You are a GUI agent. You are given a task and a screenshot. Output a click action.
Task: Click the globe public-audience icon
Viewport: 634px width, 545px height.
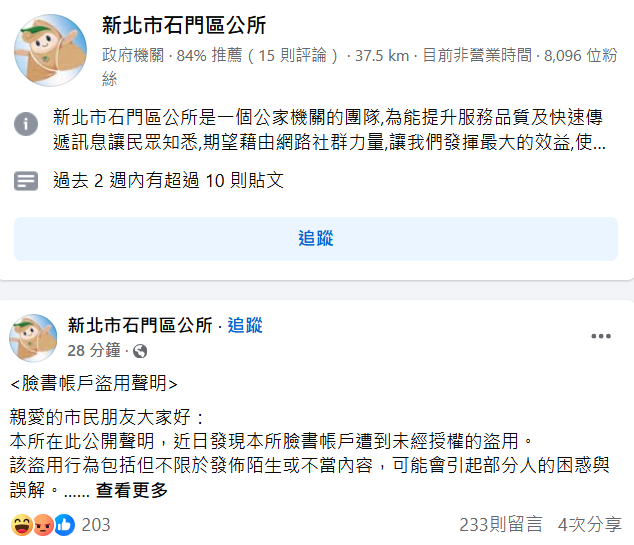pyautogui.click(x=140, y=351)
